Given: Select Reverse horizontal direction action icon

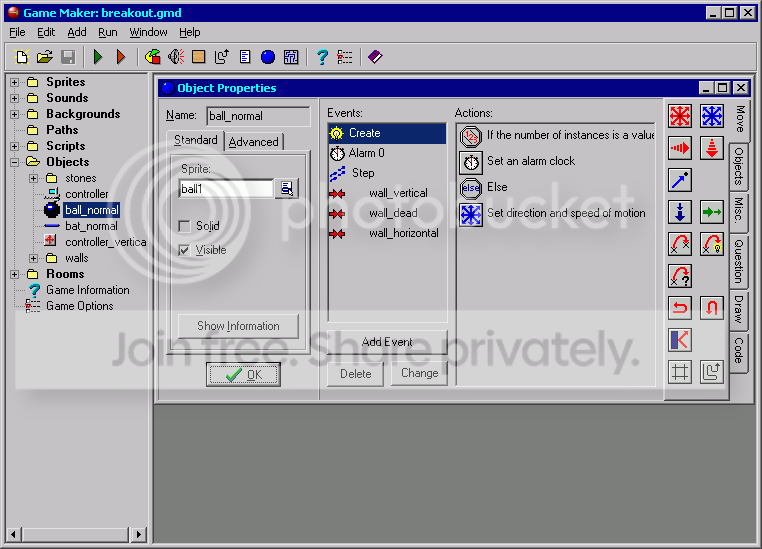Looking at the screenshot, I should pyautogui.click(x=679, y=308).
